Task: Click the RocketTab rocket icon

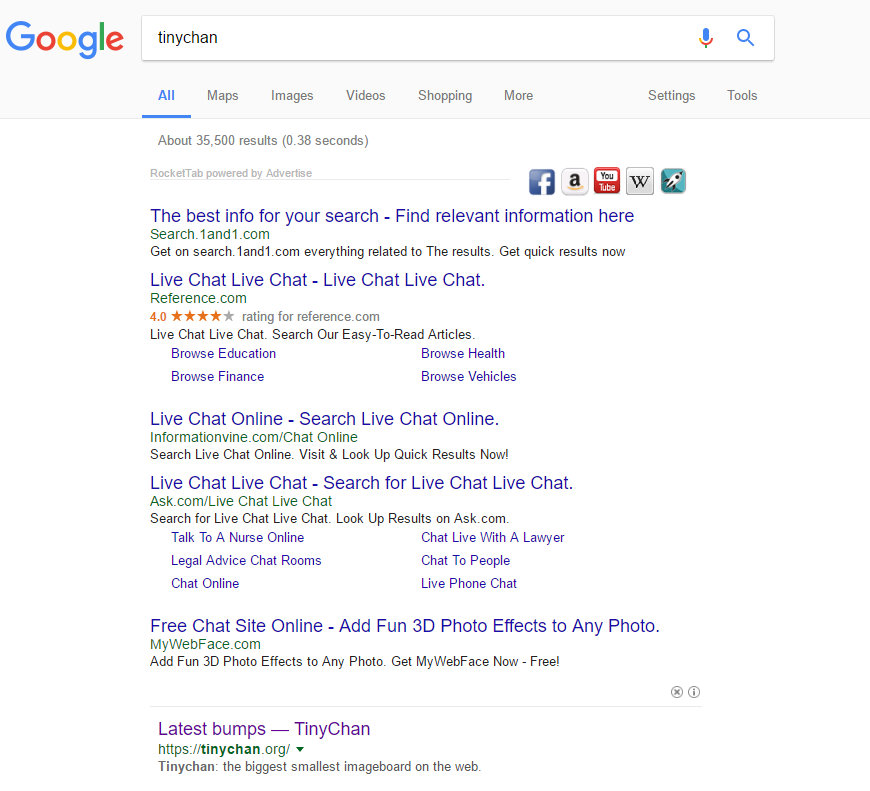Action: pyautogui.click(x=673, y=182)
